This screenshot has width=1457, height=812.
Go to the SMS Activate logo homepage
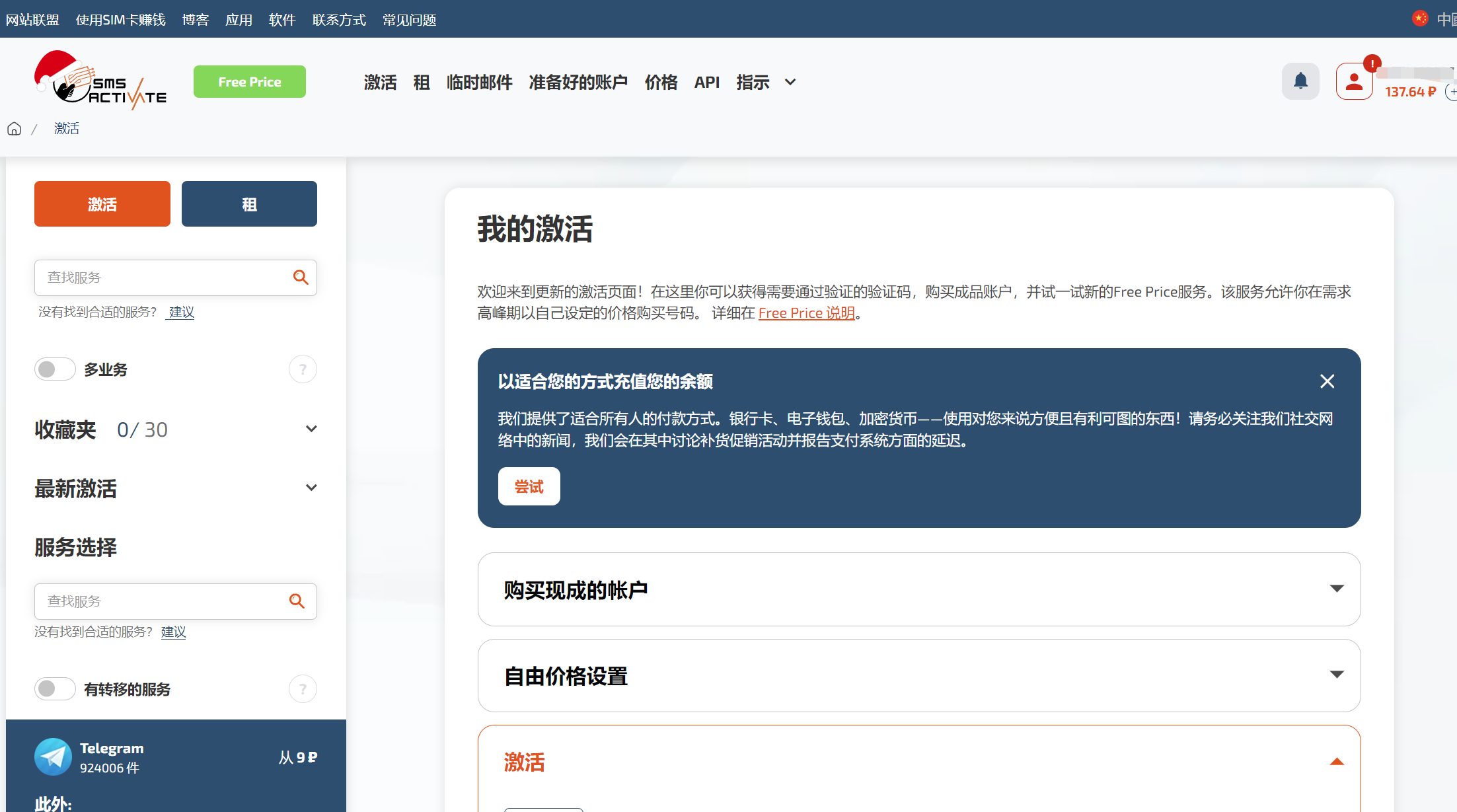click(100, 81)
